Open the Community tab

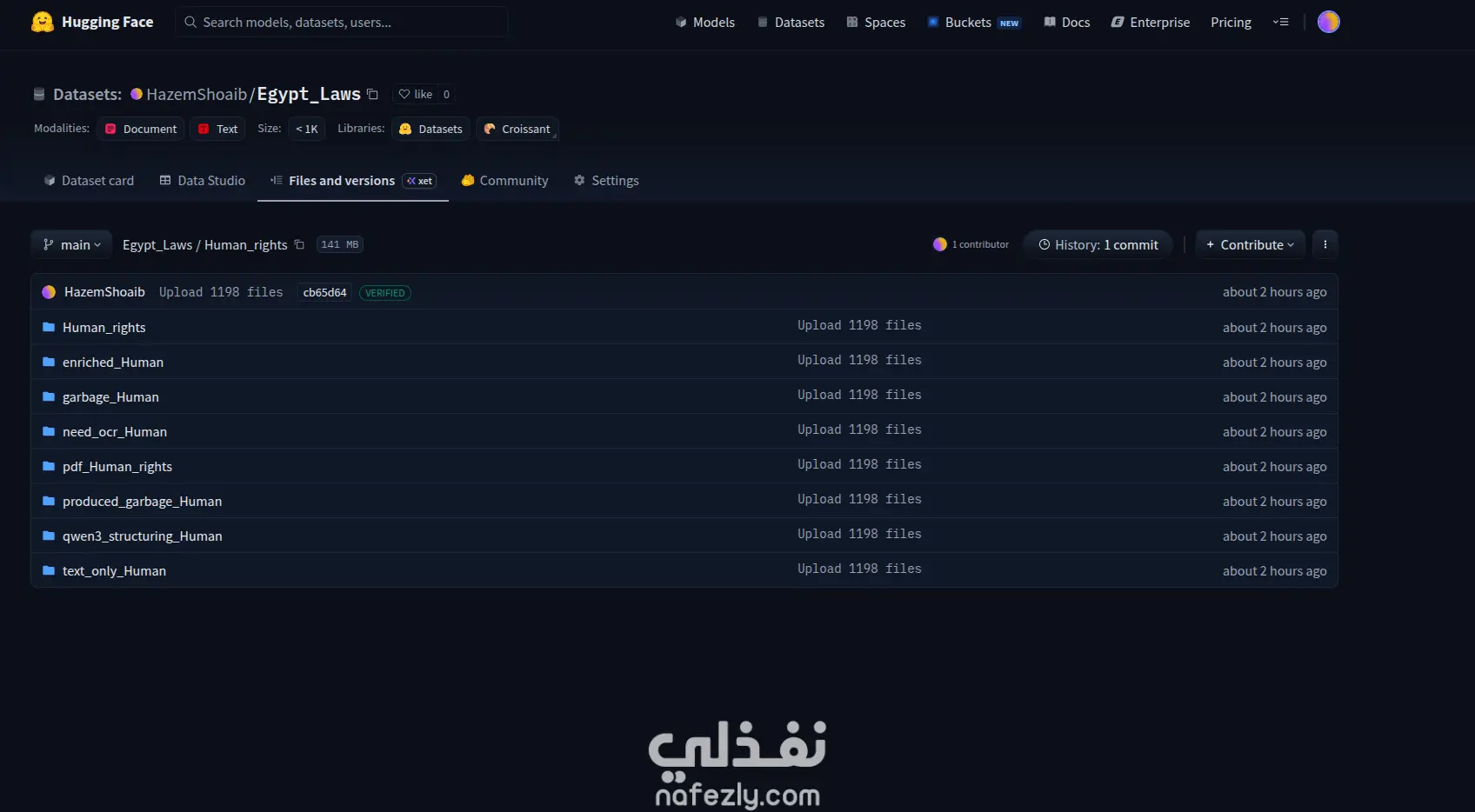point(504,181)
